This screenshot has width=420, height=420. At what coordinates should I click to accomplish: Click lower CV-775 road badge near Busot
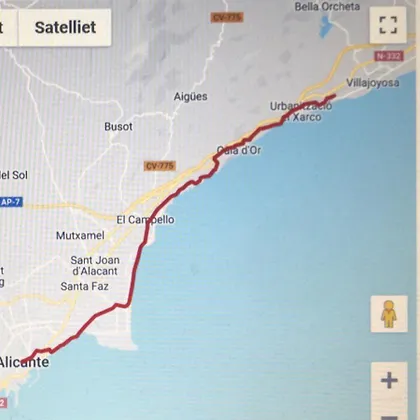pyautogui.click(x=160, y=166)
